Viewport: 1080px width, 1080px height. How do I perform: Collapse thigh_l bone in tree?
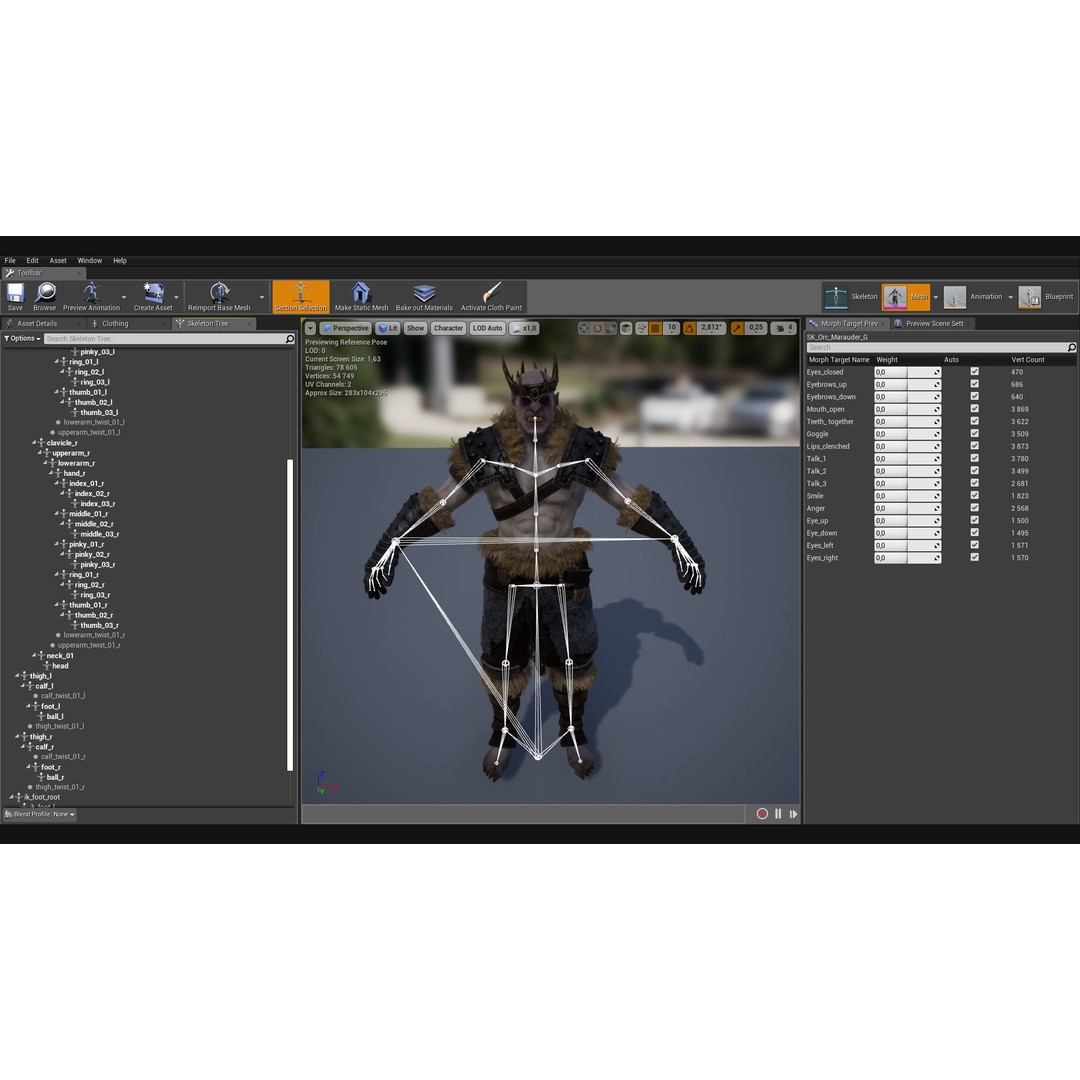(17, 676)
